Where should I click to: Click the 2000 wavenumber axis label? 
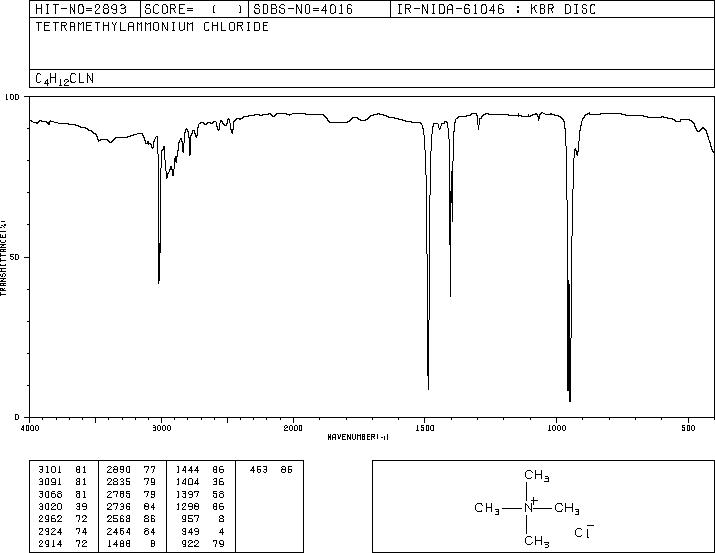click(293, 428)
